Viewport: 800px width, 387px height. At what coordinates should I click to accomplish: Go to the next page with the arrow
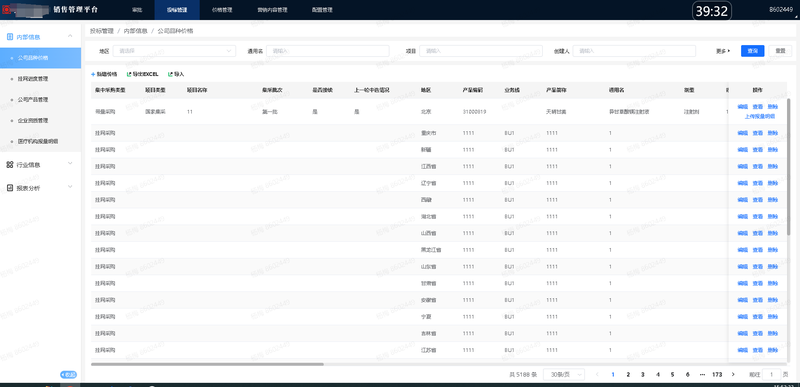coord(733,374)
